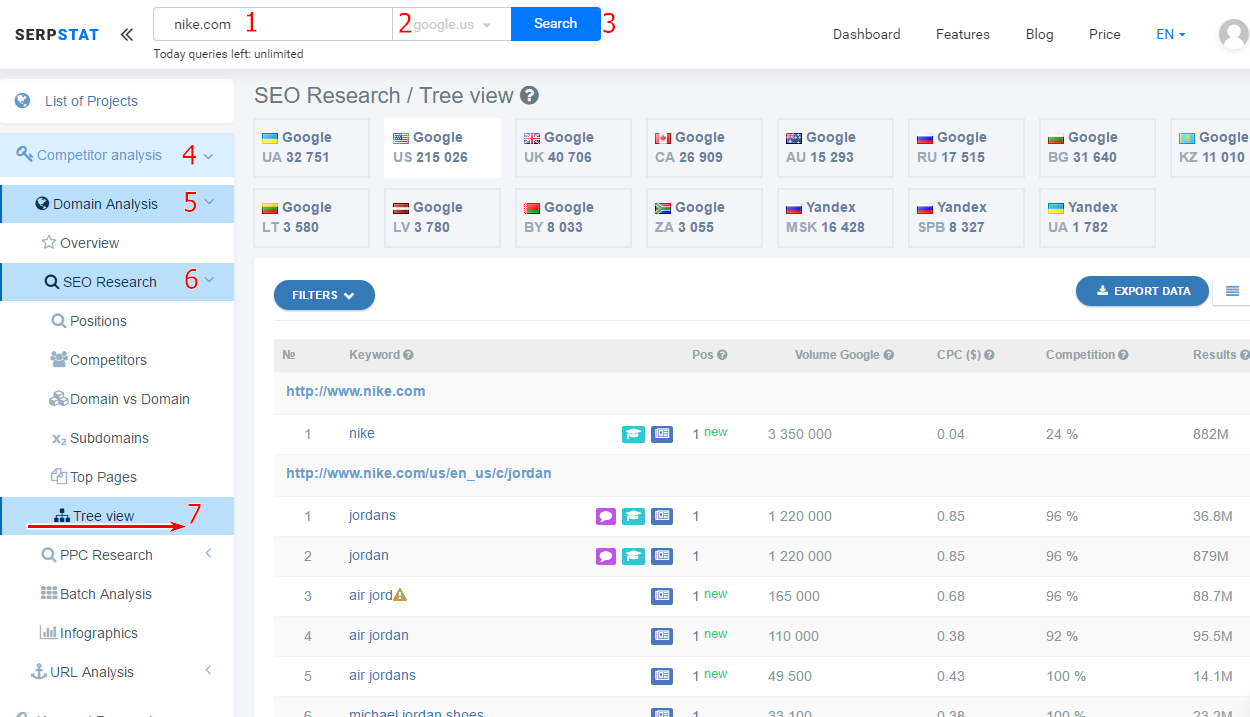Screen dimensions: 1250x717
Task: Click help icon next to Competition column
Action: pyautogui.click(x=1124, y=355)
